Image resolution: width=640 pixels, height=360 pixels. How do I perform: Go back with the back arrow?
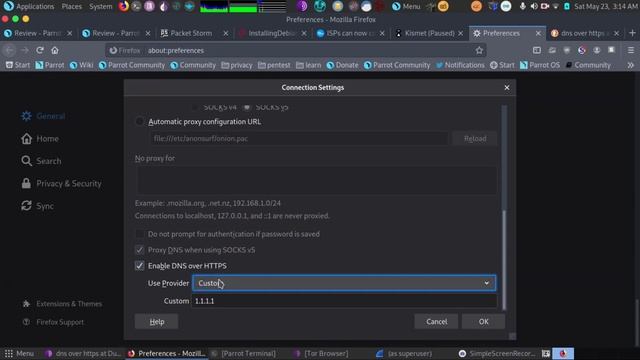(9, 50)
